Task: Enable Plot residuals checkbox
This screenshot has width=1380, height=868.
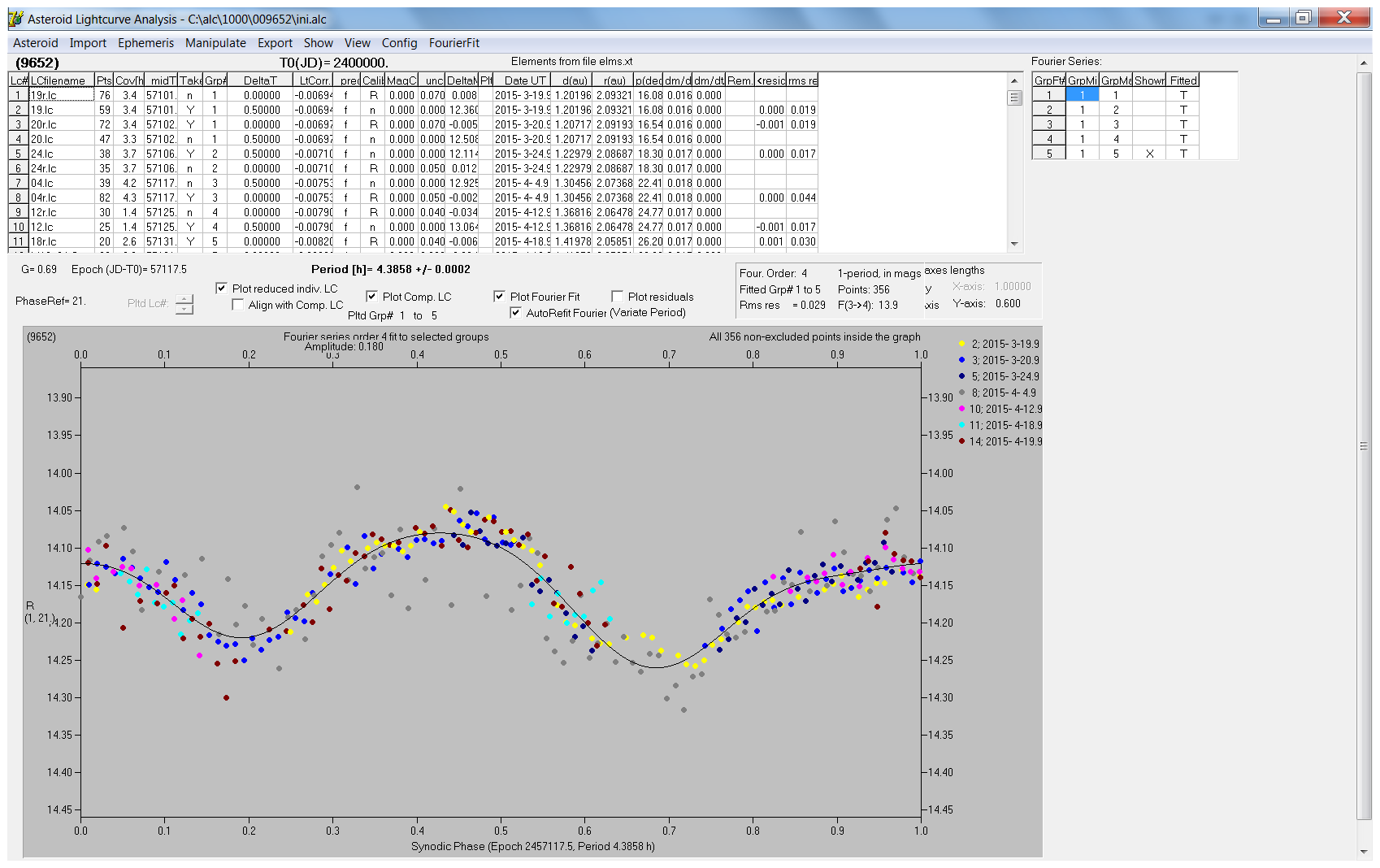Action: point(617,297)
